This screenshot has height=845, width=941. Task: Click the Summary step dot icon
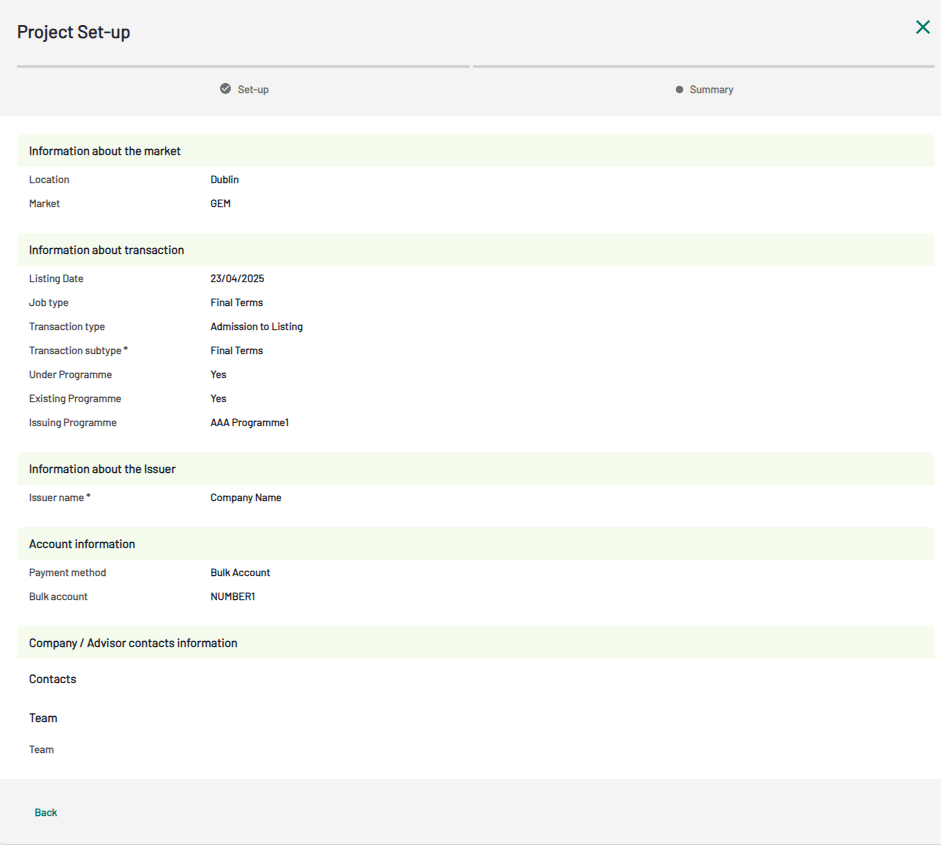[680, 89]
